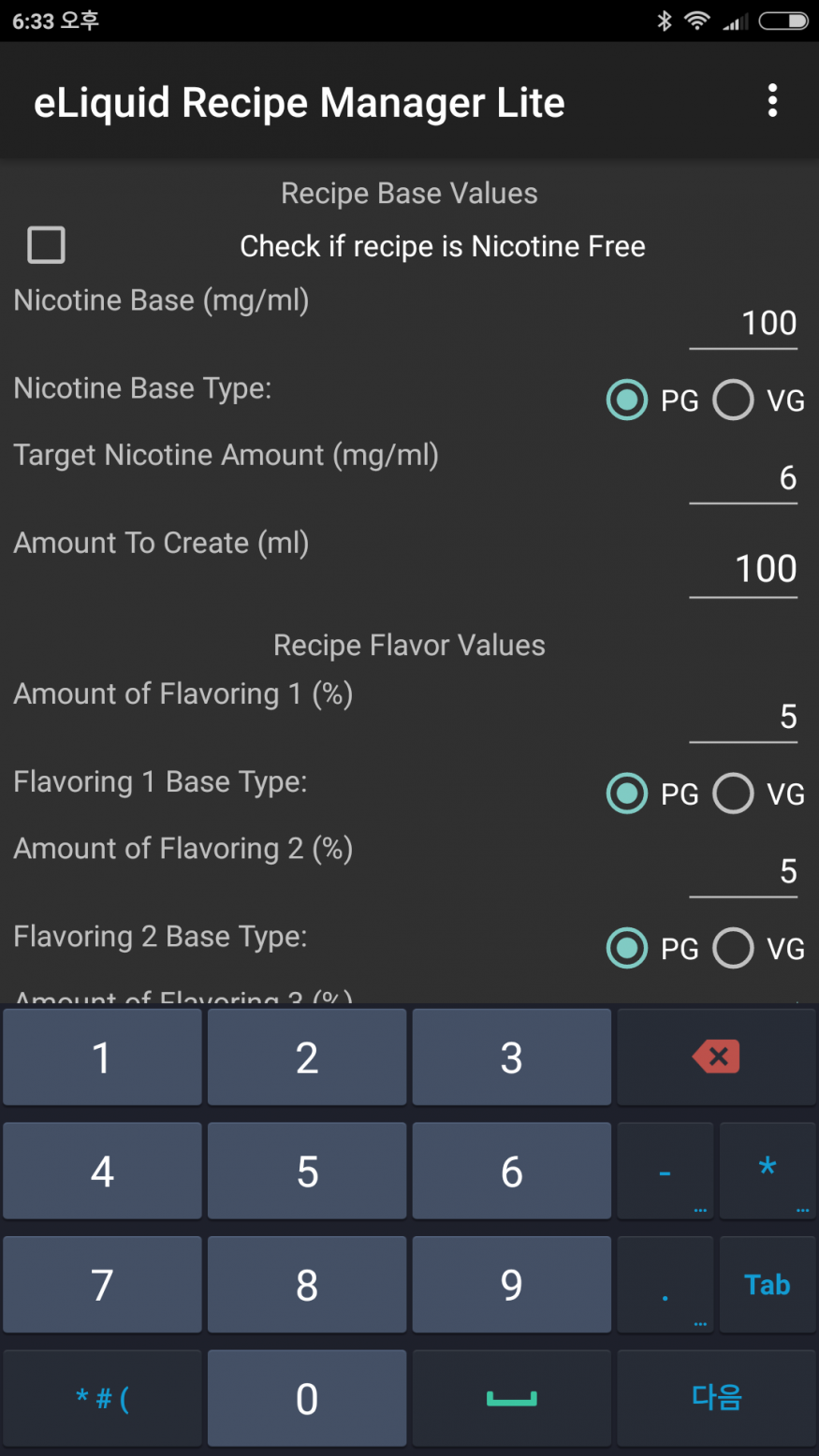Focus the Target Nicotine Amount field

(x=743, y=479)
